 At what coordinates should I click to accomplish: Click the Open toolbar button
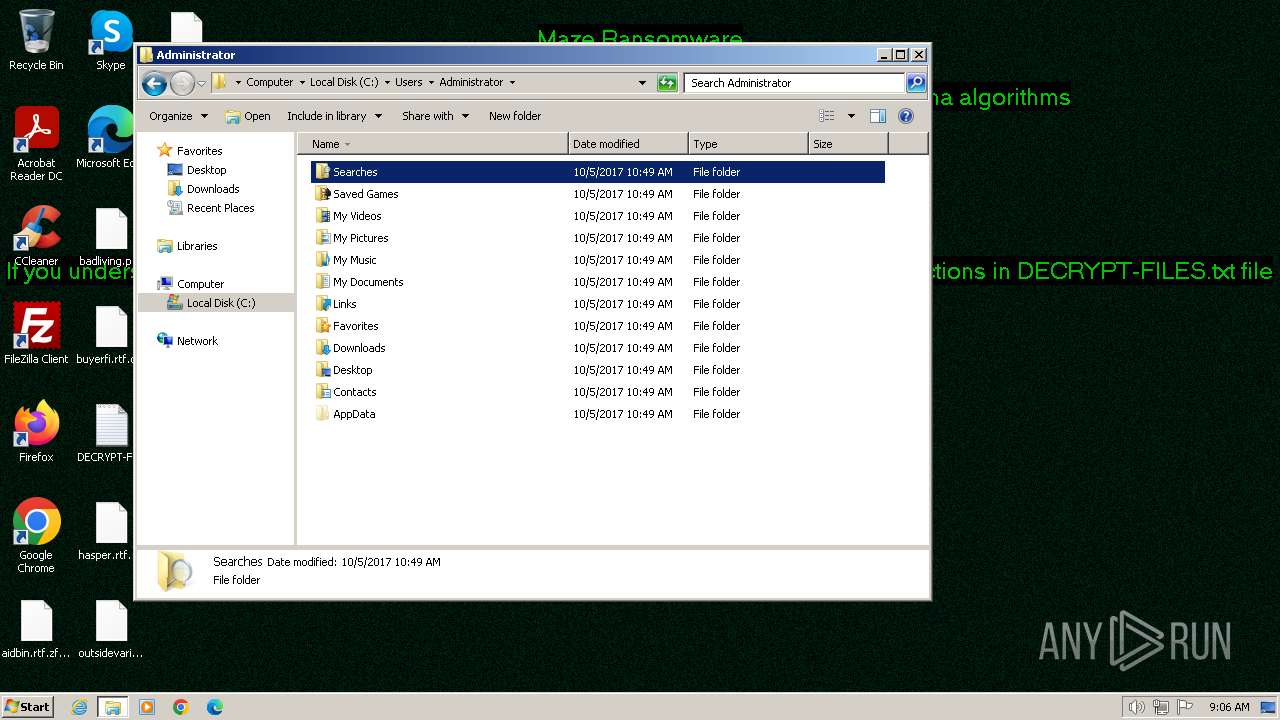pos(248,116)
